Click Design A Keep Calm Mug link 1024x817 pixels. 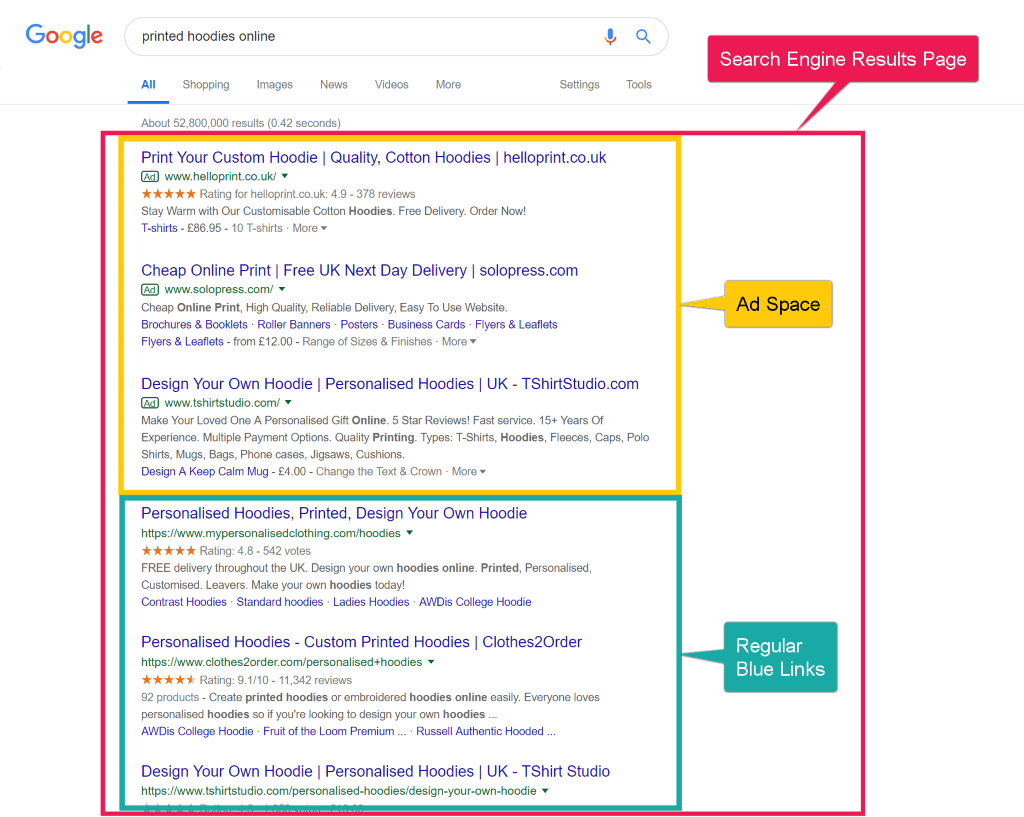[x=204, y=472]
